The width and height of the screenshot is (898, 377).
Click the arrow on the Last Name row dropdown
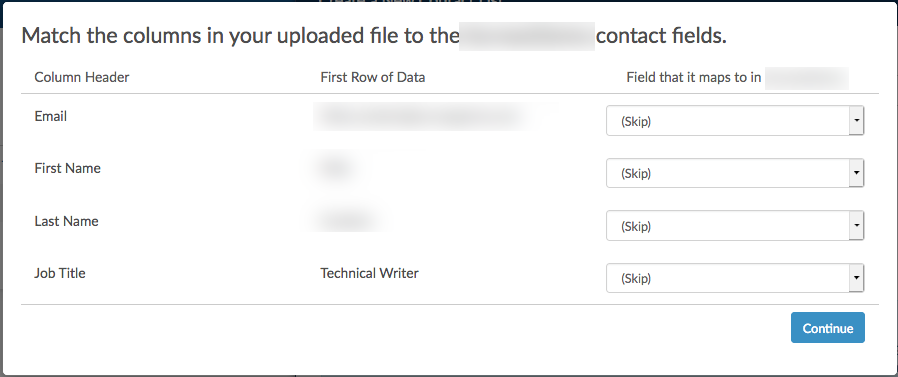(856, 226)
